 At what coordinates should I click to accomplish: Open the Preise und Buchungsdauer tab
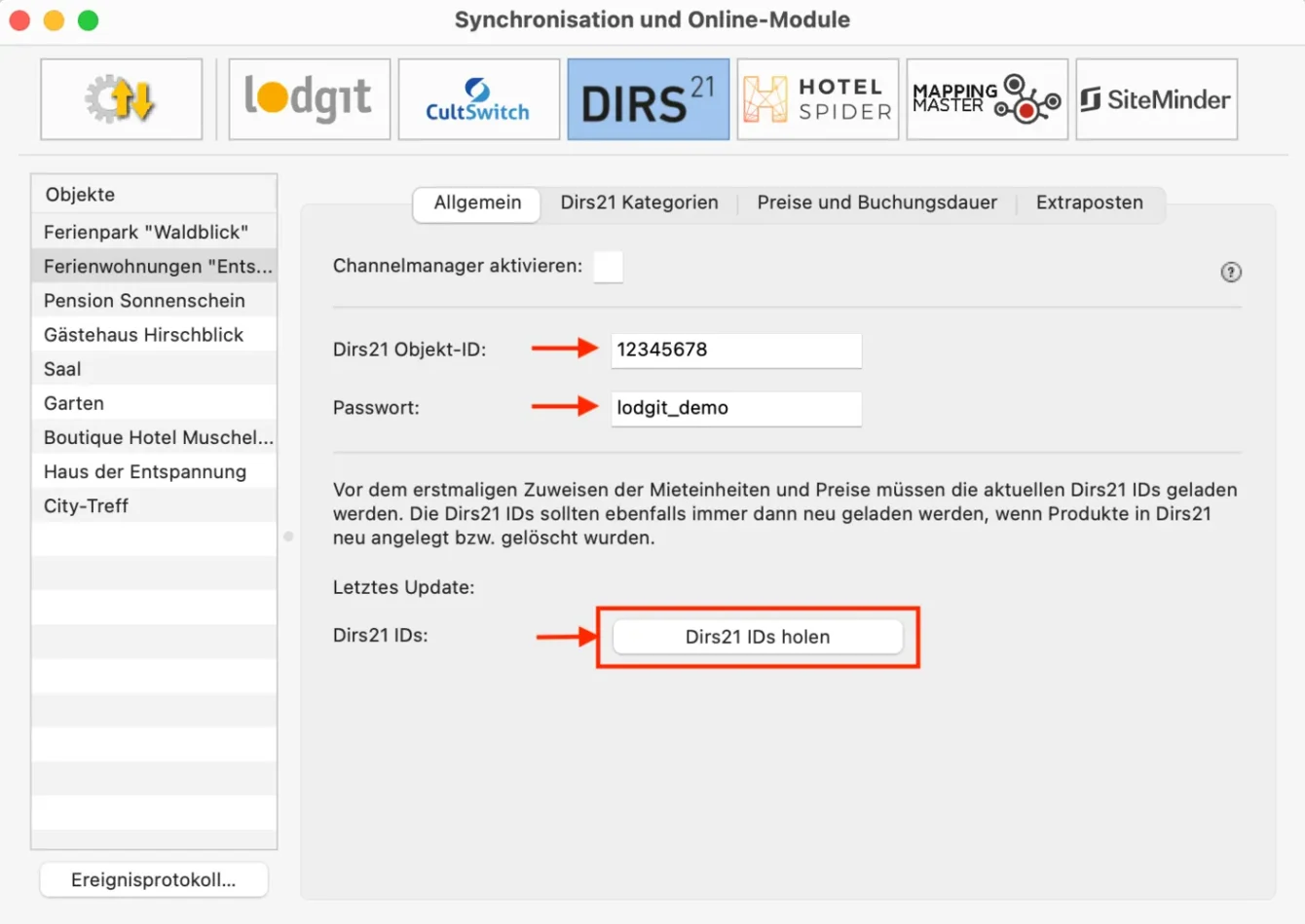(877, 203)
